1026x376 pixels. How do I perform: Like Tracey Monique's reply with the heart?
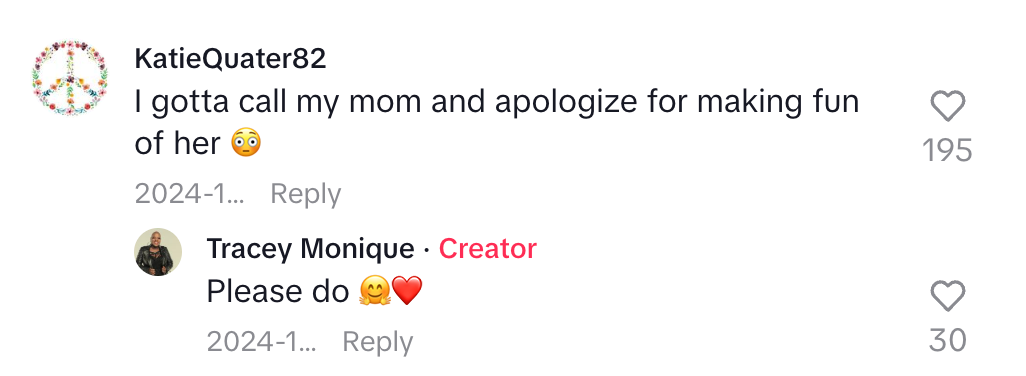pyautogui.click(x=947, y=296)
